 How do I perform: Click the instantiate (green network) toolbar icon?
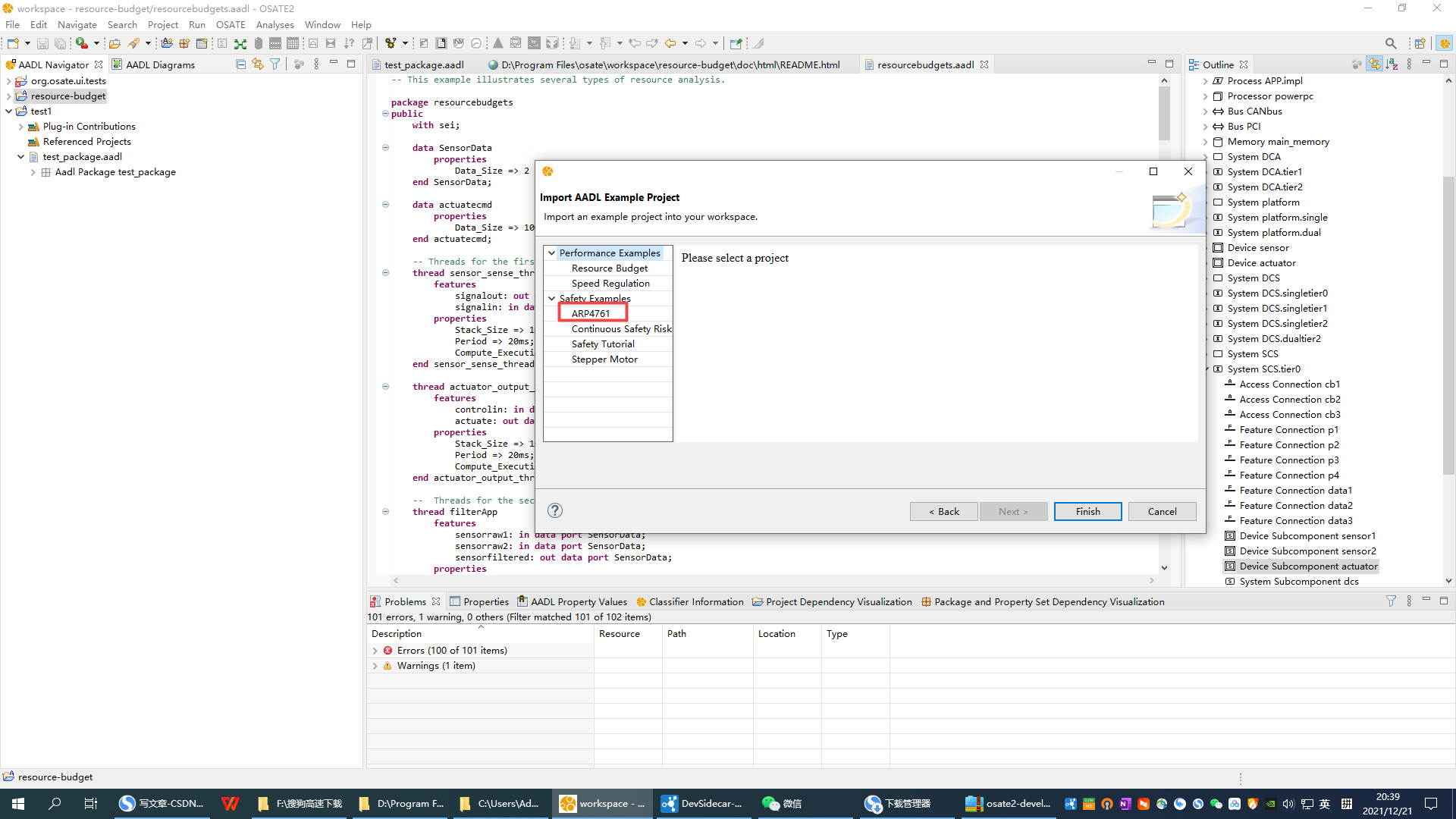[240, 43]
